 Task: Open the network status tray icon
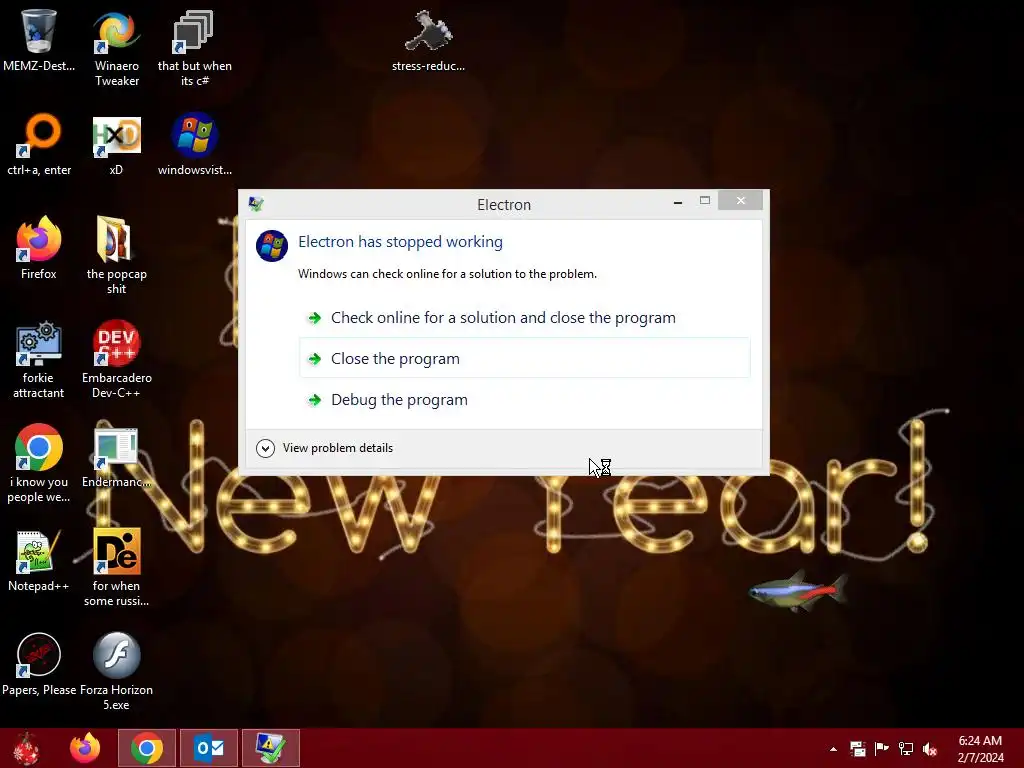click(906, 748)
